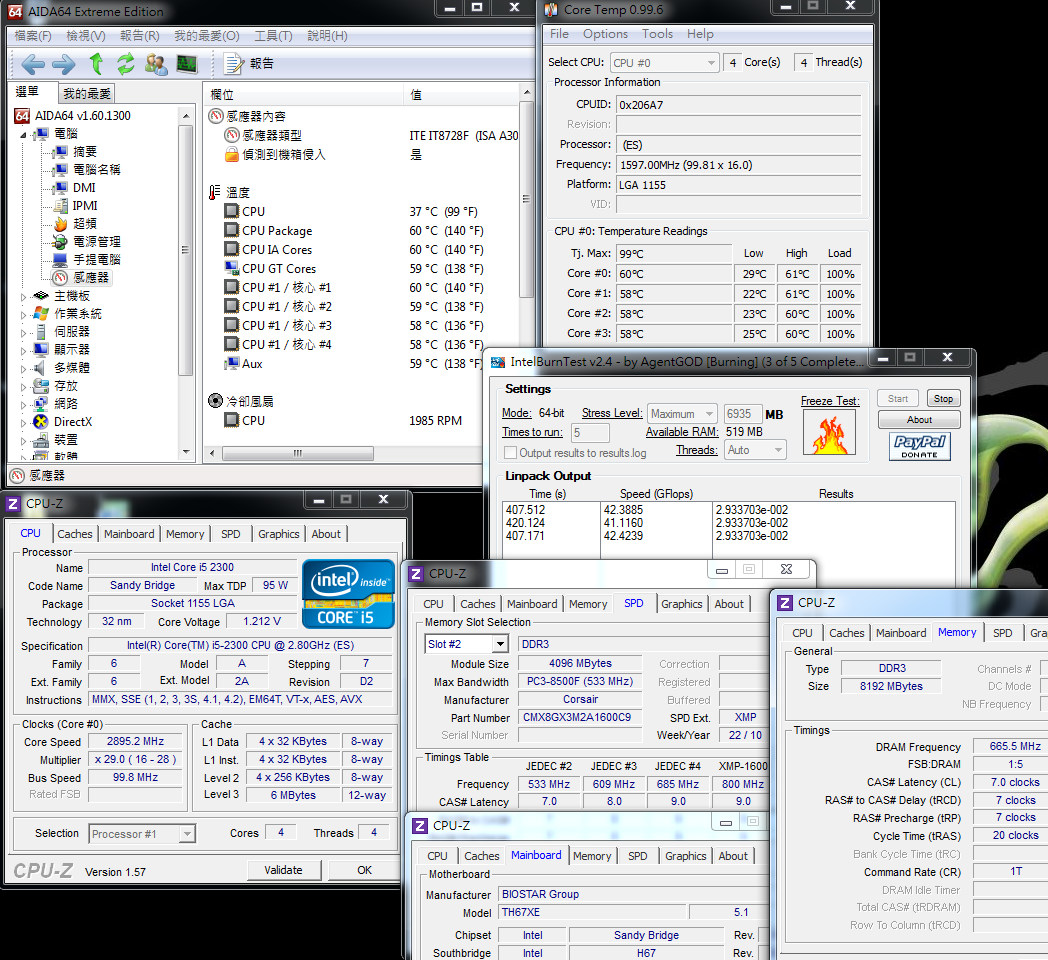The height and width of the screenshot is (960, 1048).
Task: Open the Select CPU dropdown in Core Temp
Action: 665,63
